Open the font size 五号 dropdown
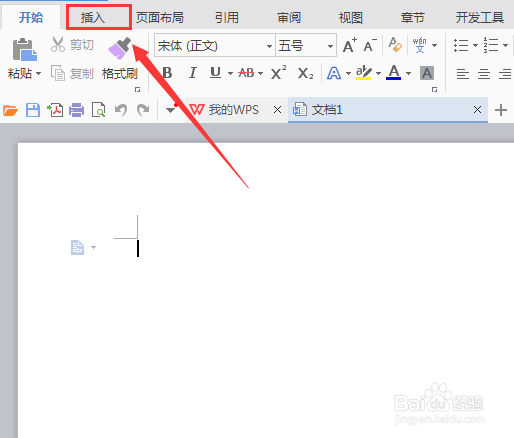This screenshot has width=514, height=438. pos(330,46)
